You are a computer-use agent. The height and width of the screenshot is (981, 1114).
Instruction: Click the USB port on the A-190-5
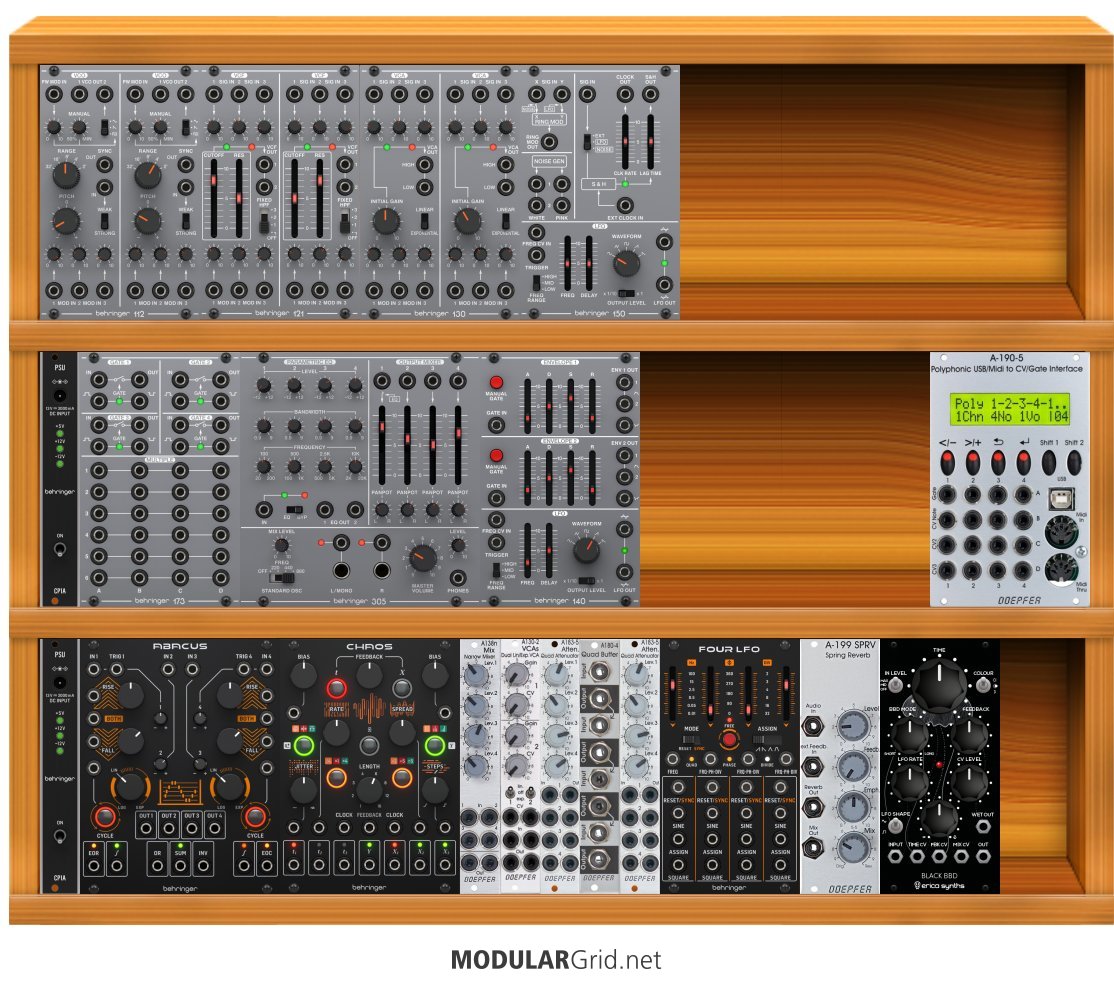(x=1061, y=498)
